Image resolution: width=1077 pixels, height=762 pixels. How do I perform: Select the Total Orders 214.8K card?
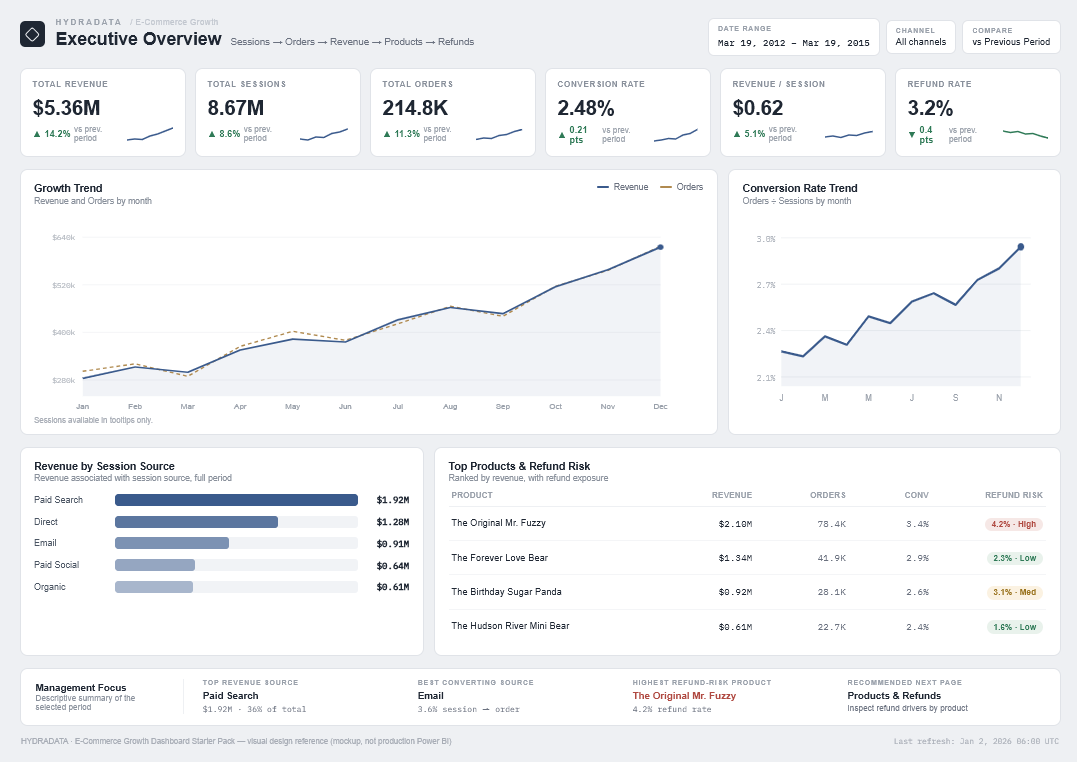click(453, 113)
